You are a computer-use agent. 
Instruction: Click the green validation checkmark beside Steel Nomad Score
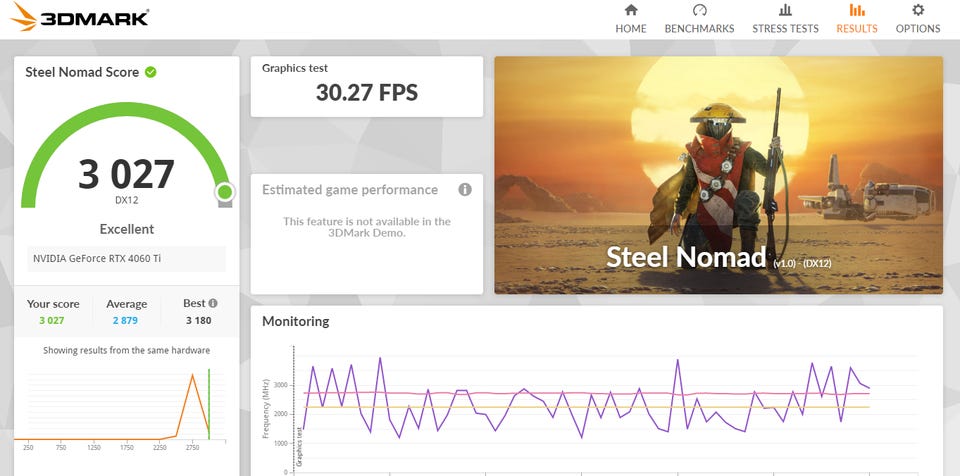coord(151,72)
